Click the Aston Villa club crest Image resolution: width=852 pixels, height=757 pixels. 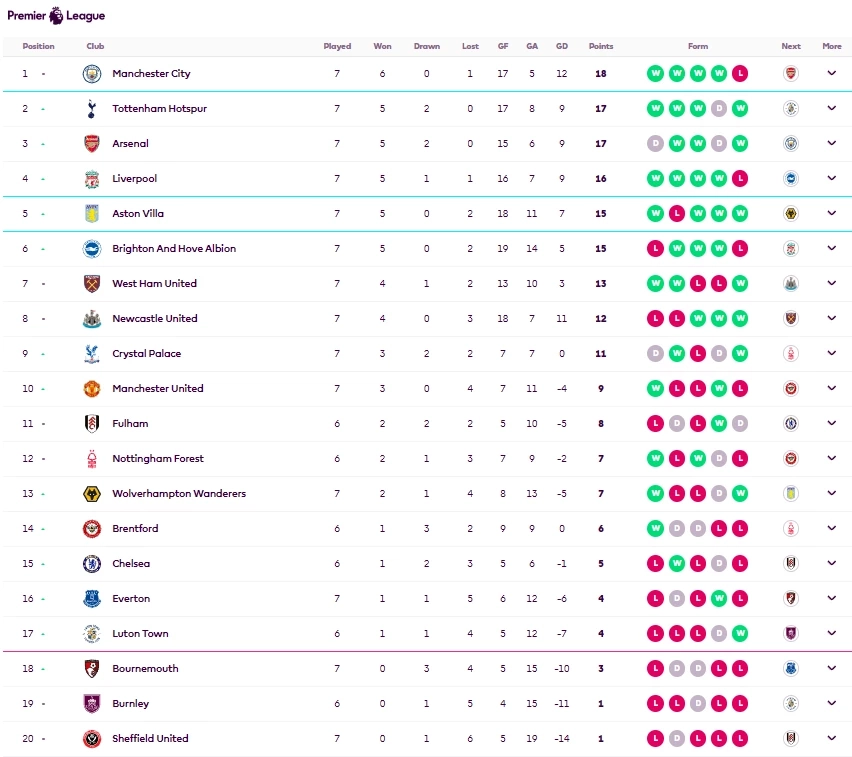click(92, 214)
